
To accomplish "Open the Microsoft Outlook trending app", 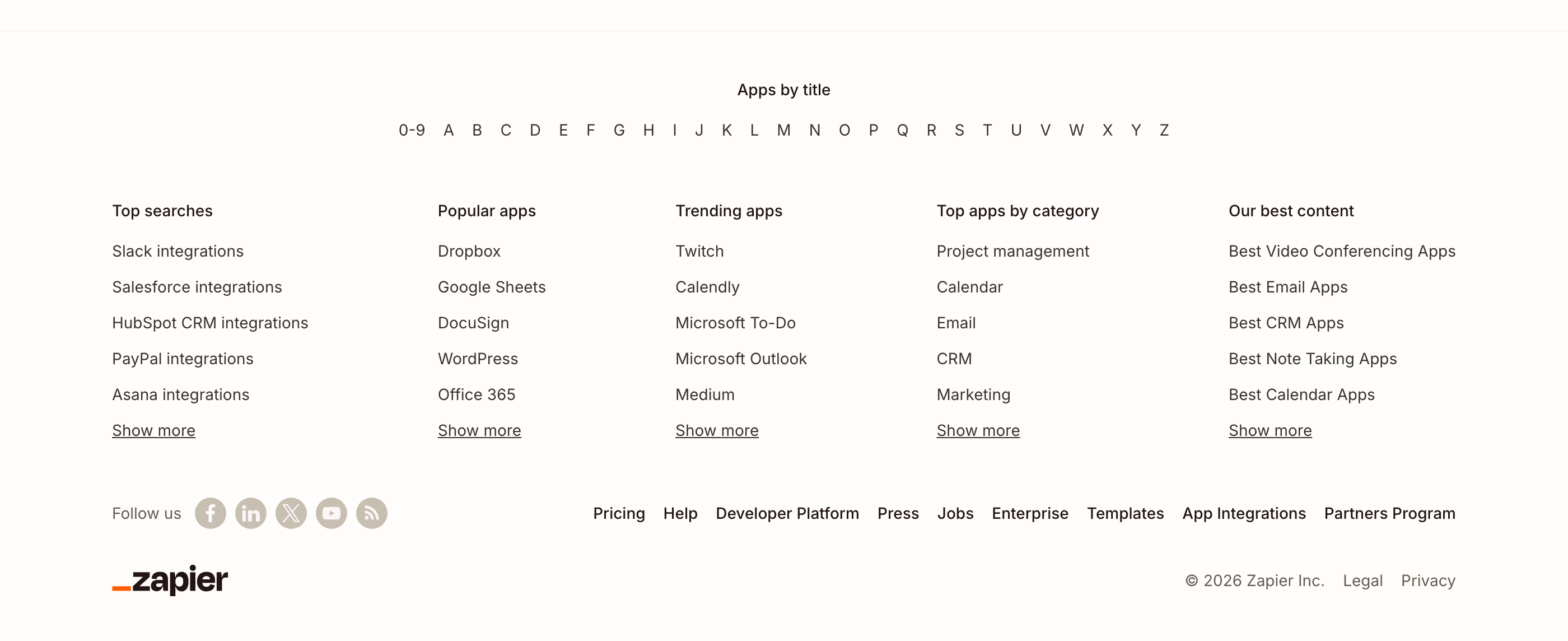I will (x=741, y=358).
